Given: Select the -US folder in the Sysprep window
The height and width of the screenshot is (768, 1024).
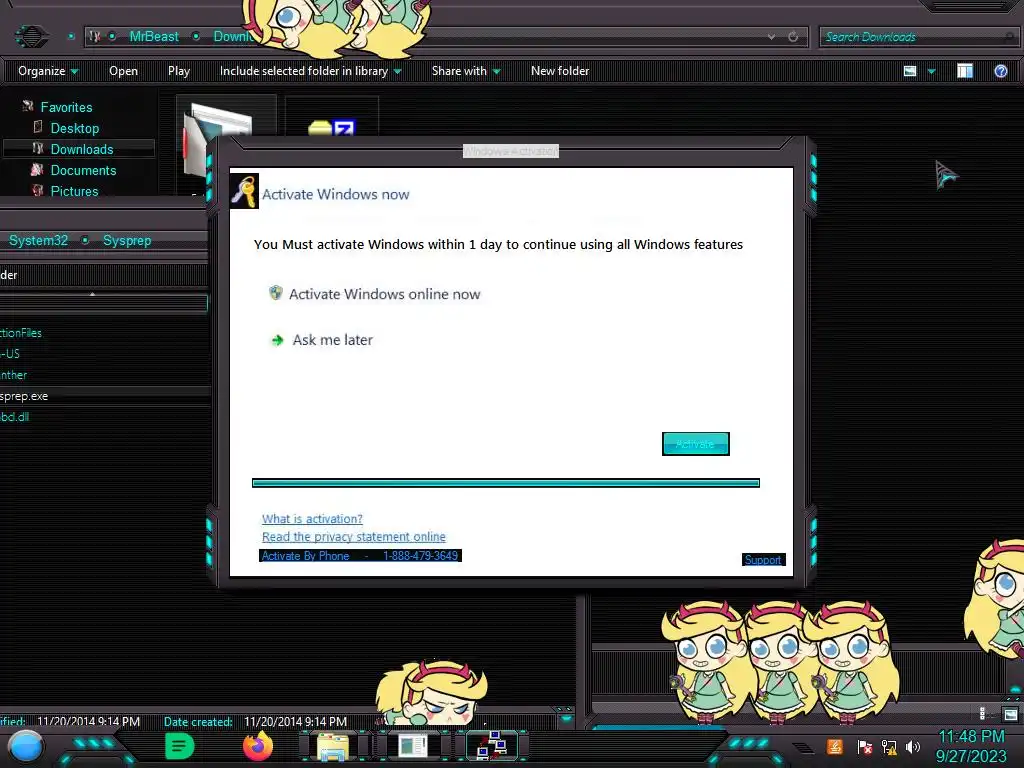Looking at the screenshot, I should point(10,353).
